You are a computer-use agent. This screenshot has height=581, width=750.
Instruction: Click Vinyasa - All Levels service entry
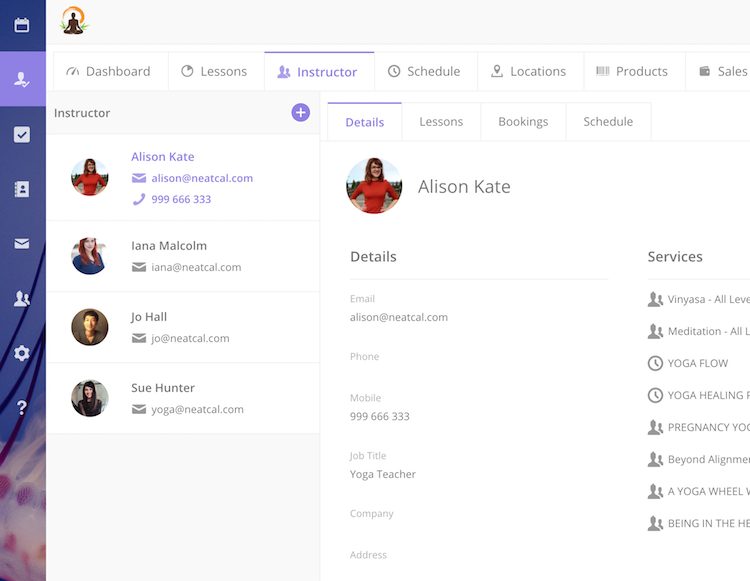(698, 299)
